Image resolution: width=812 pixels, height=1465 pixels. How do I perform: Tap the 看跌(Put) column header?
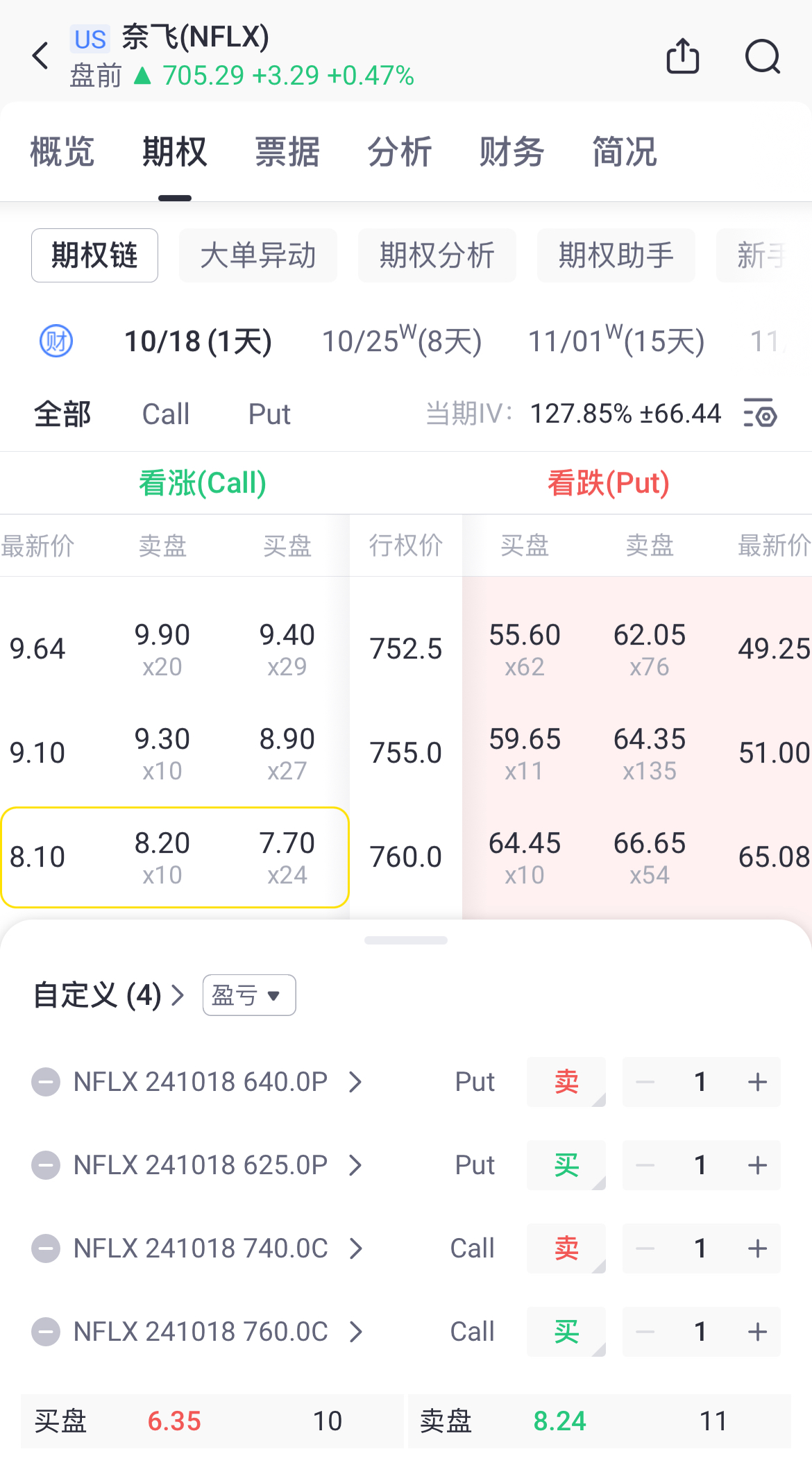609,482
